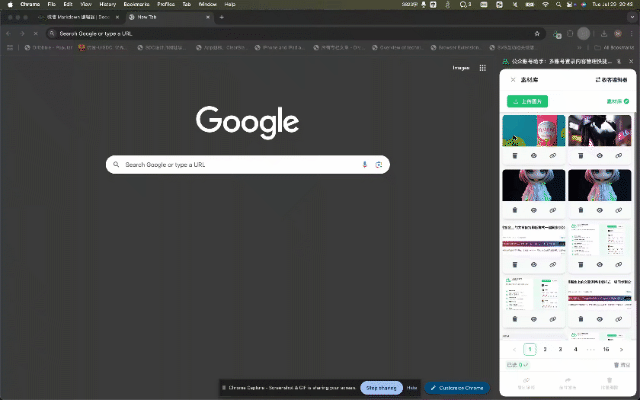Go to previous page with left chevron

(x=514, y=349)
